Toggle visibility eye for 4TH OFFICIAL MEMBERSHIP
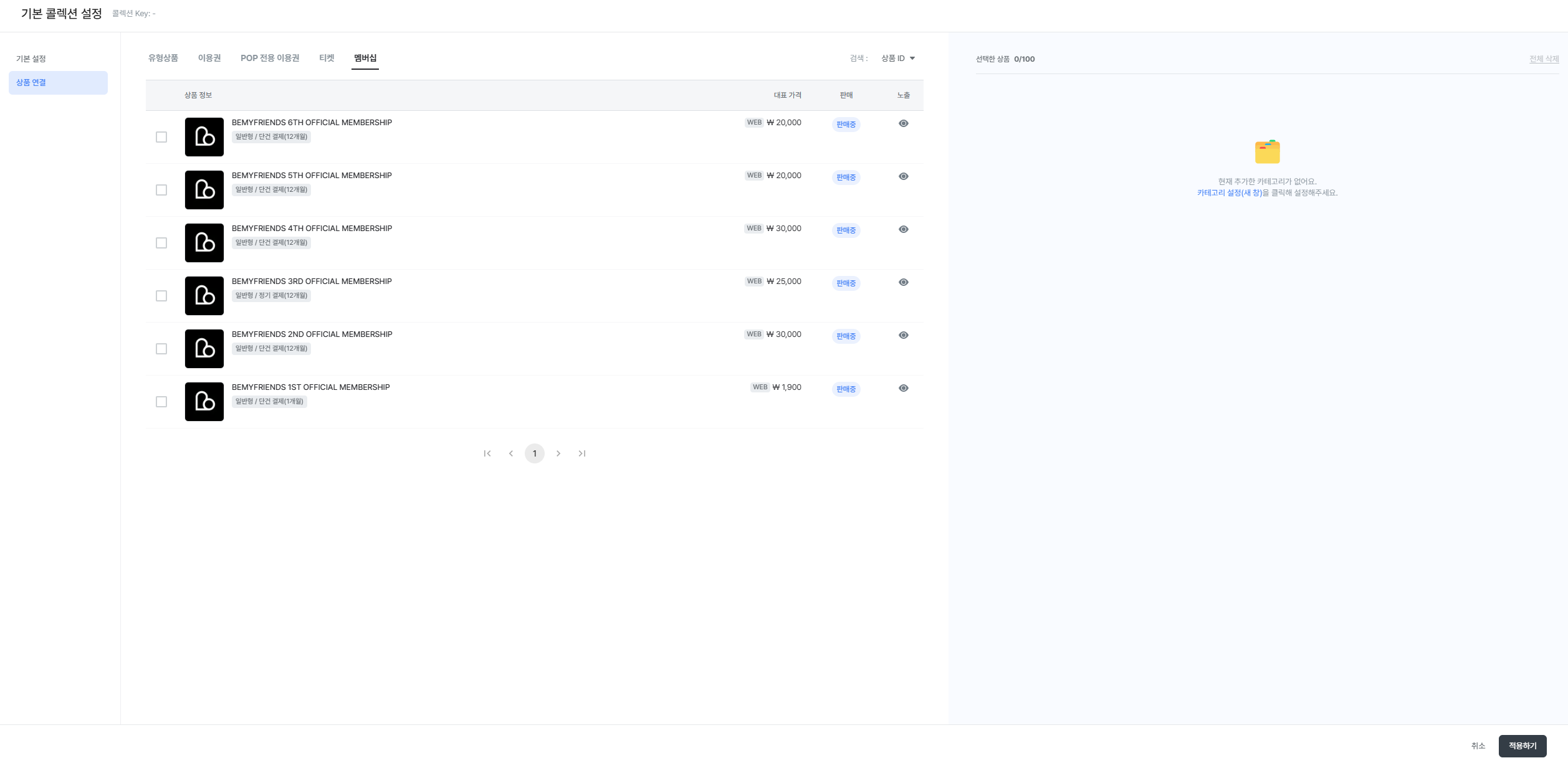1568x763 pixels. tap(904, 229)
